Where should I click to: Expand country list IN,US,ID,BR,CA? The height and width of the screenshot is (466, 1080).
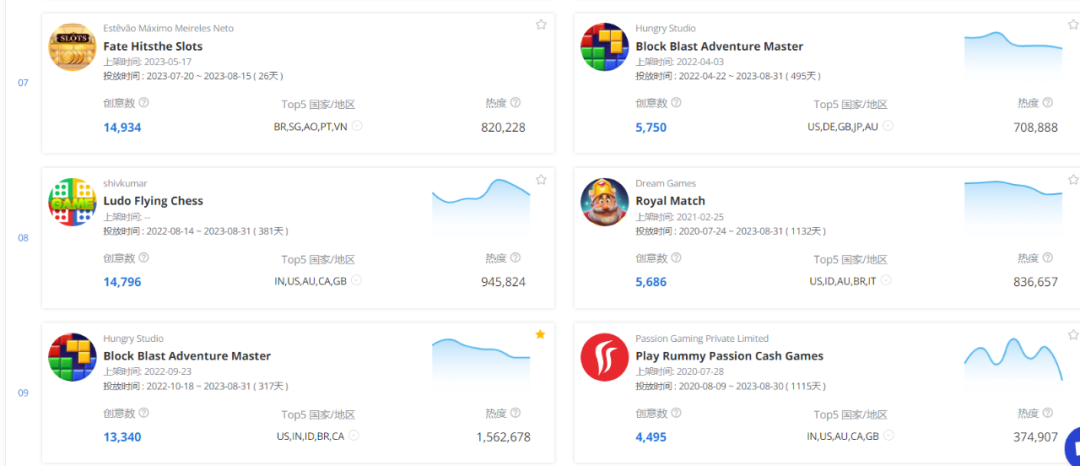click(x=355, y=437)
